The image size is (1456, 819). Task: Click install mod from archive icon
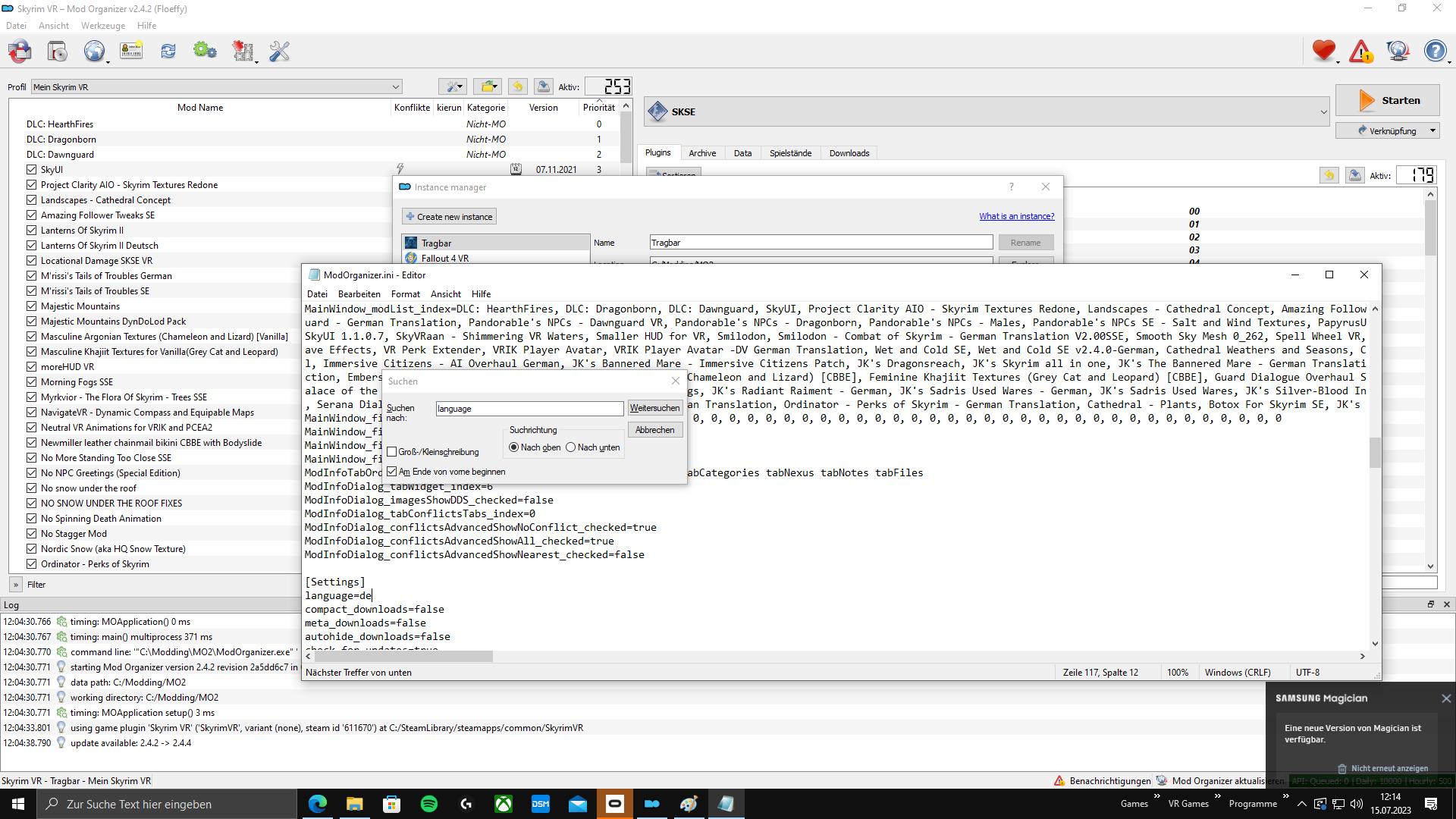click(58, 52)
